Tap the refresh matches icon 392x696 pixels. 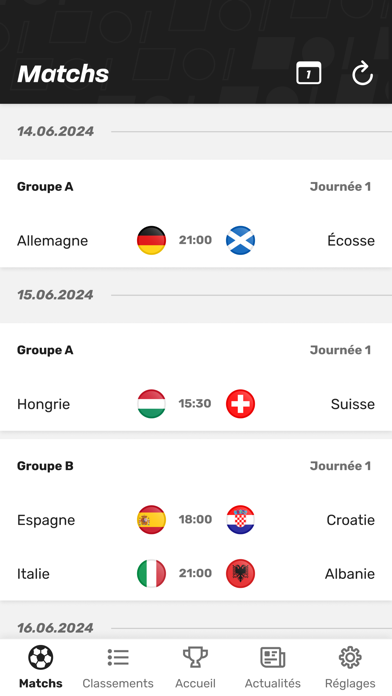coord(362,73)
